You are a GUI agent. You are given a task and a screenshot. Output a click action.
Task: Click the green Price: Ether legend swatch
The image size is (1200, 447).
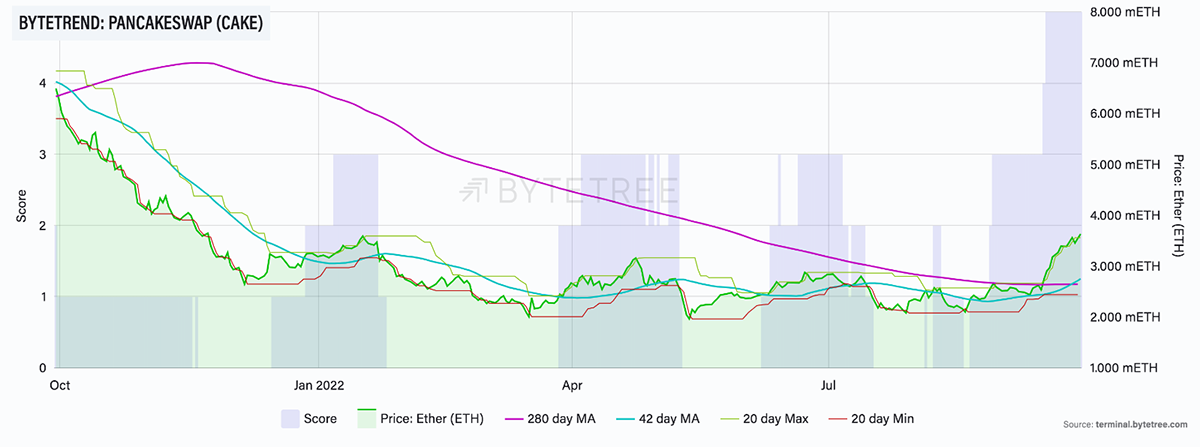[x=367, y=418]
